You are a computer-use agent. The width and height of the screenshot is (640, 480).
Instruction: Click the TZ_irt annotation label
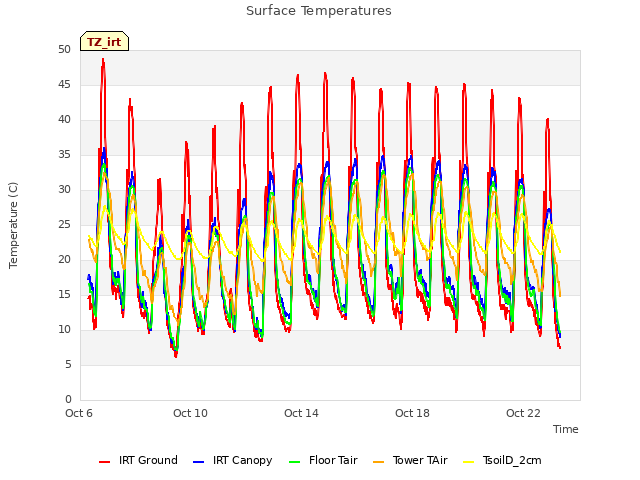tap(104, 42)
